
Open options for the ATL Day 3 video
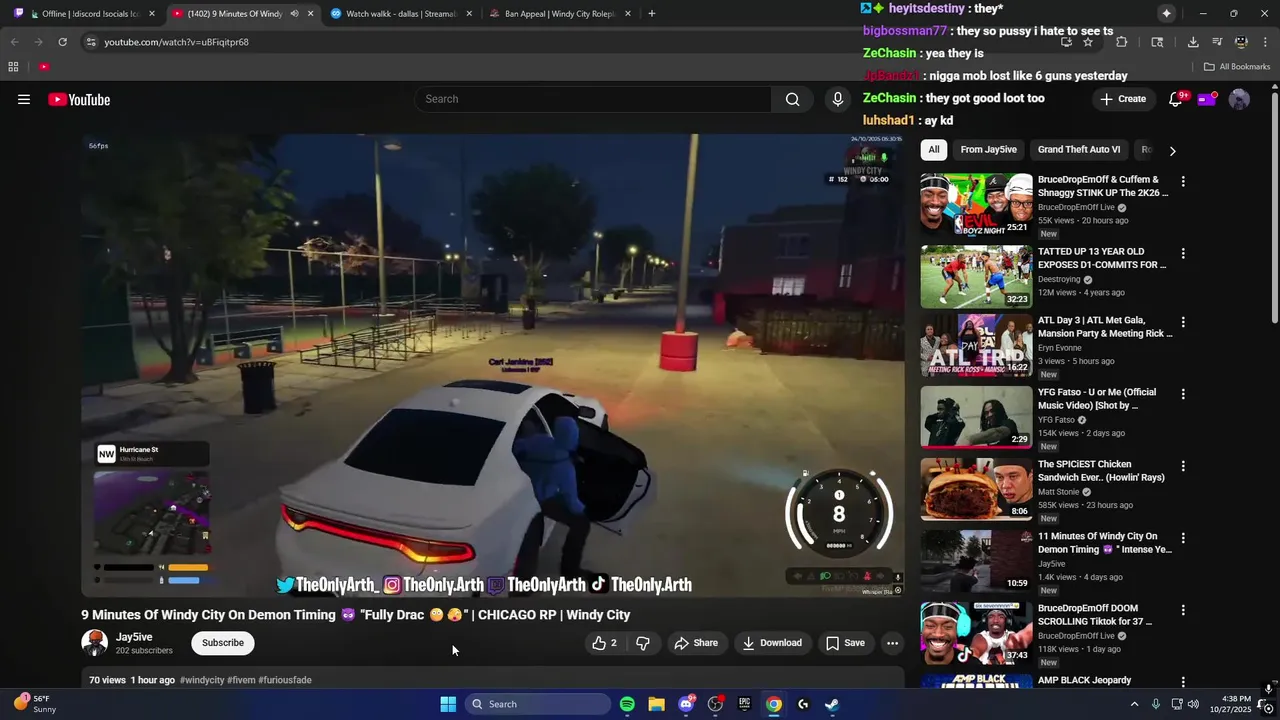pyautogui.click(x=1183, y=322)
